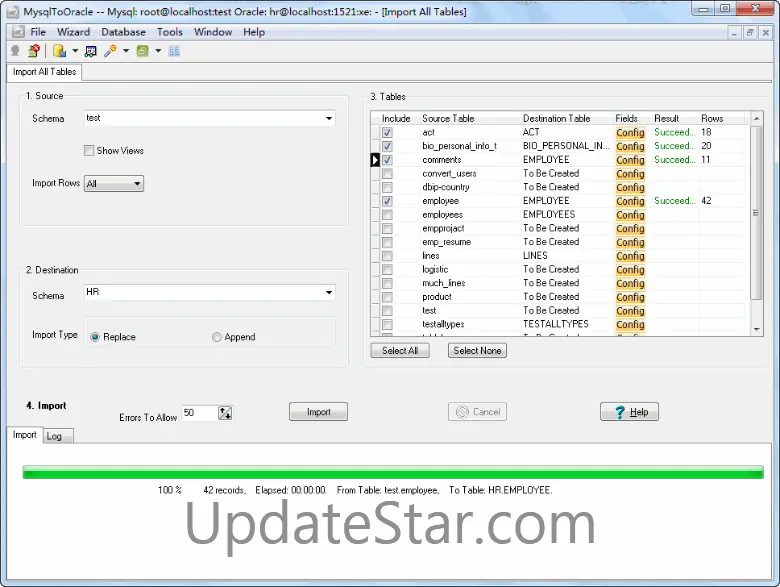The width and height of the screenshot is (780, 587).
Task: Click the green window arrangement icon
Action: (143, 51)
